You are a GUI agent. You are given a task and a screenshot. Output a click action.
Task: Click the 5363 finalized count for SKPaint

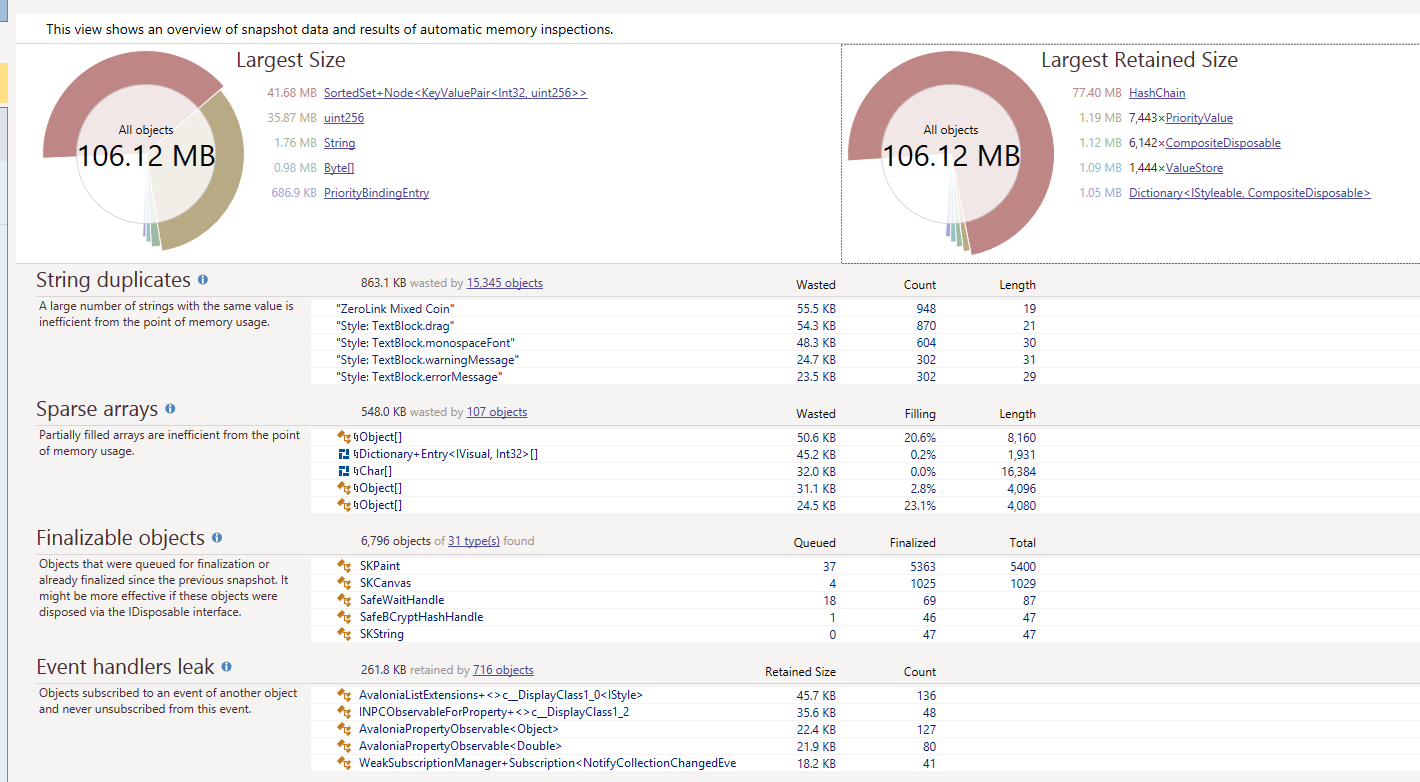[x=920, y=566]
